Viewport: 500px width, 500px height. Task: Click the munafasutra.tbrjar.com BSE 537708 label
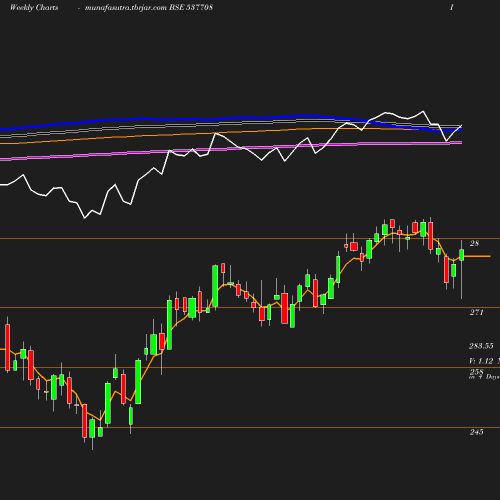[x=149, y=7]
